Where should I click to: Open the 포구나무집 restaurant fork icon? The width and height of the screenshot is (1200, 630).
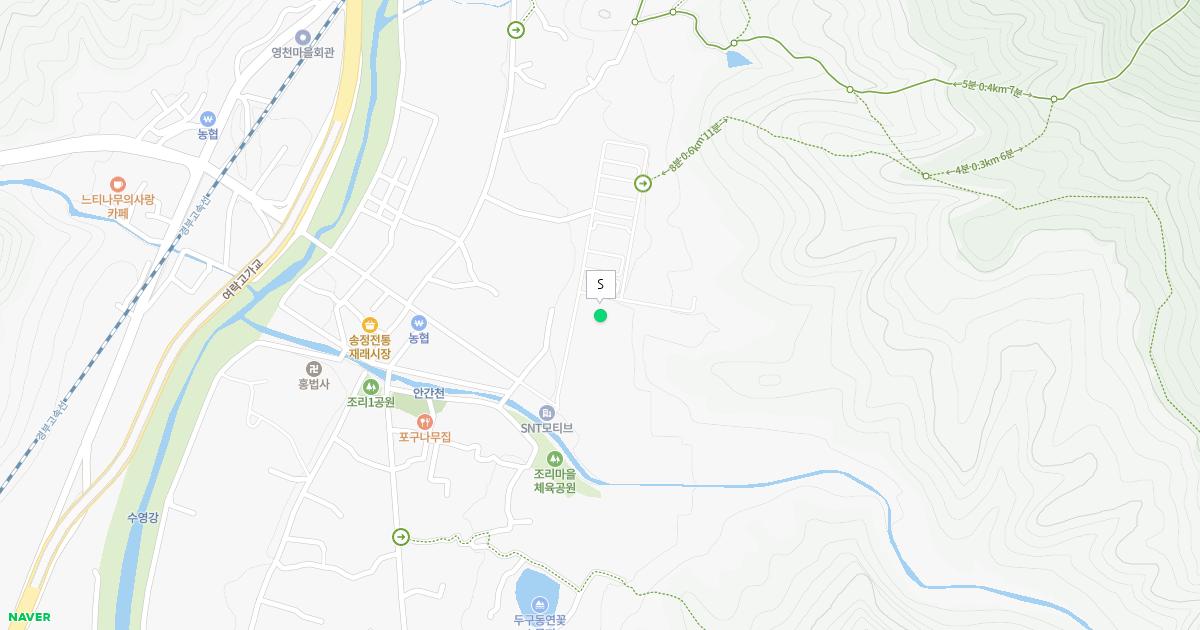click(425, 421)
